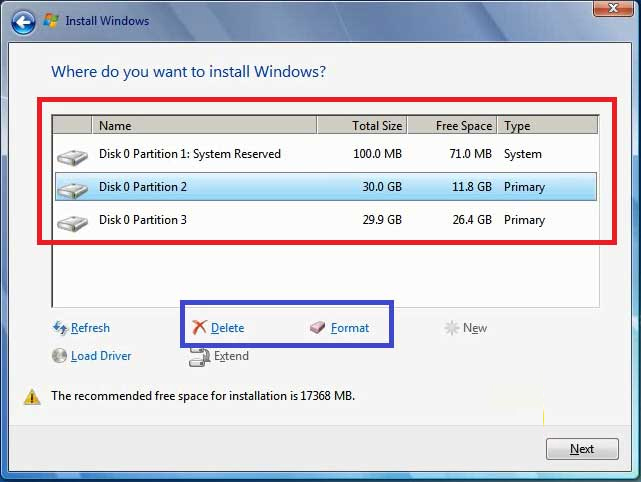Select Disk 0 Partition 1: System Reserved
641x482 pixels.
[x=190, y=154]
